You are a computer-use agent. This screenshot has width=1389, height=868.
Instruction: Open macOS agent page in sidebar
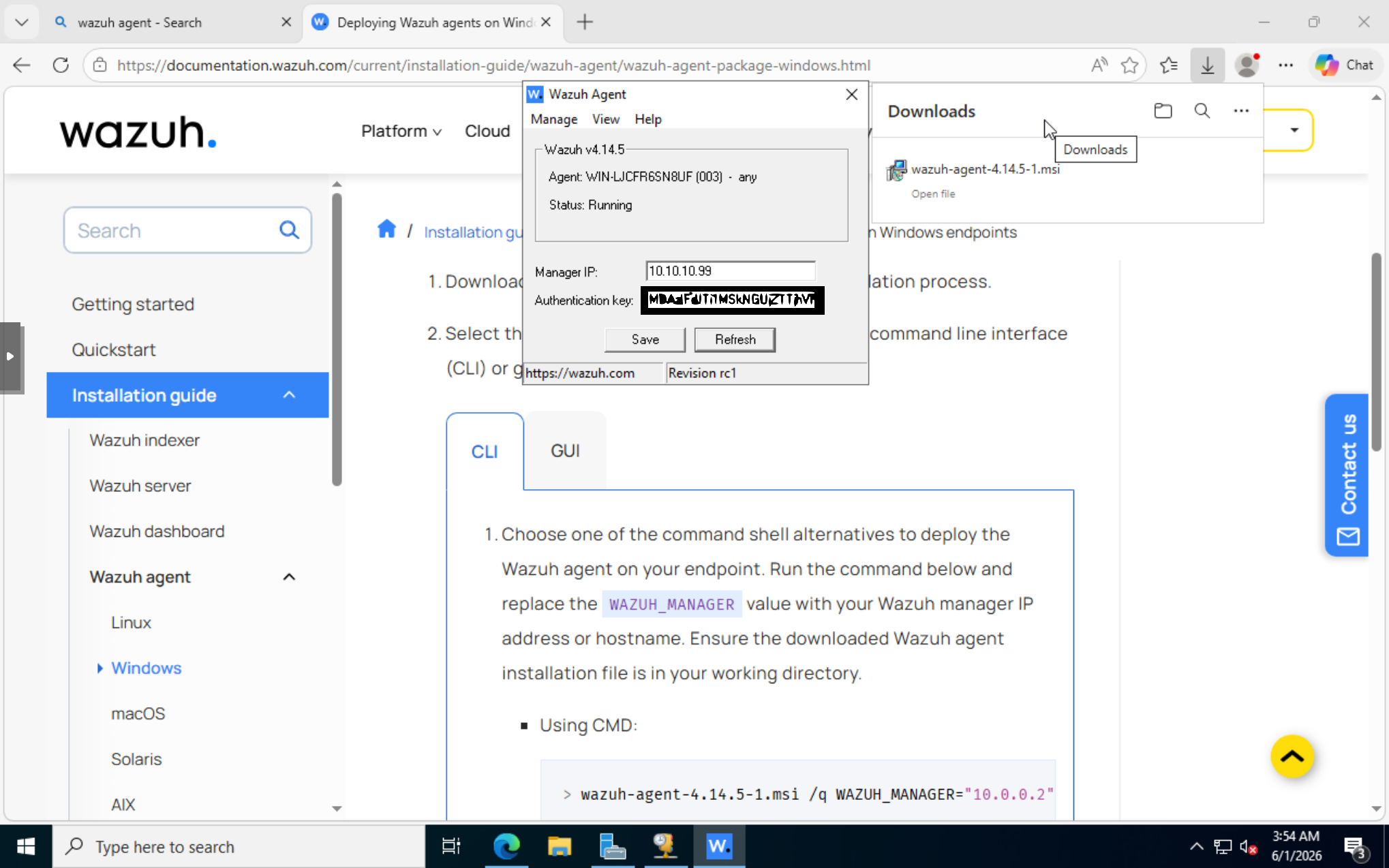click(x=138, y=714)
